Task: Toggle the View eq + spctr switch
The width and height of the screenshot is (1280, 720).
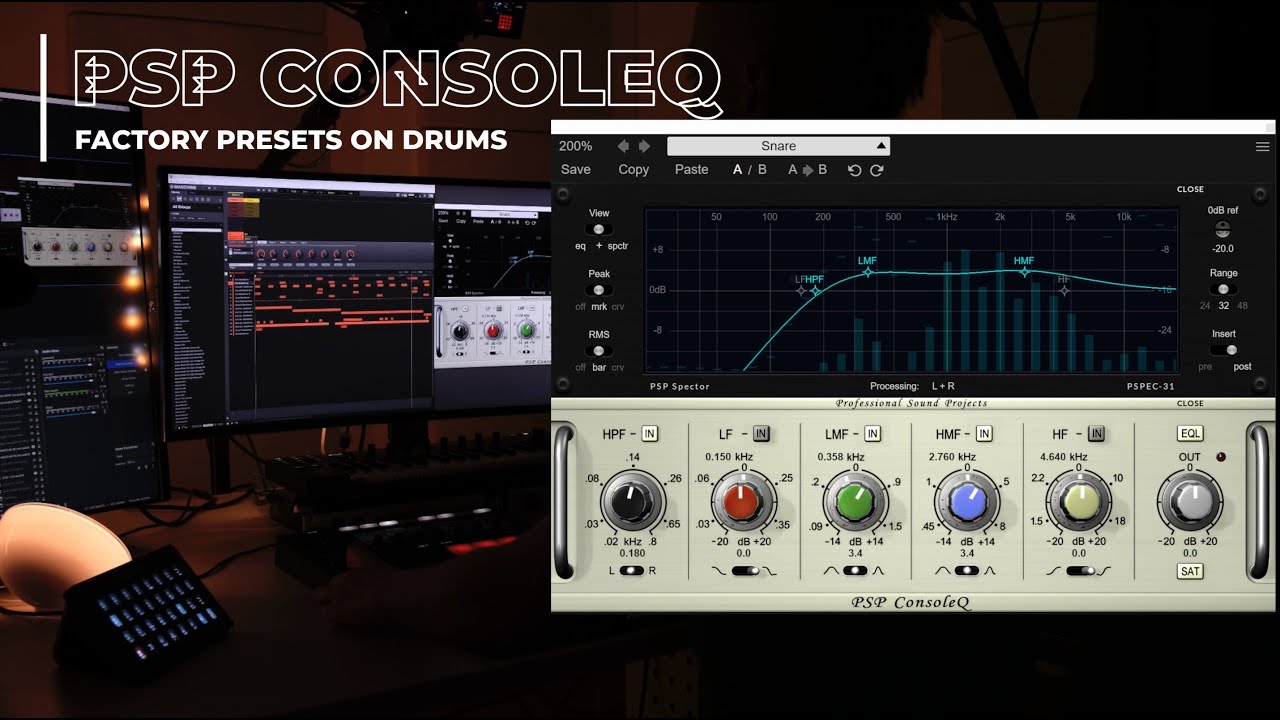Action: (x=599, y=230)
